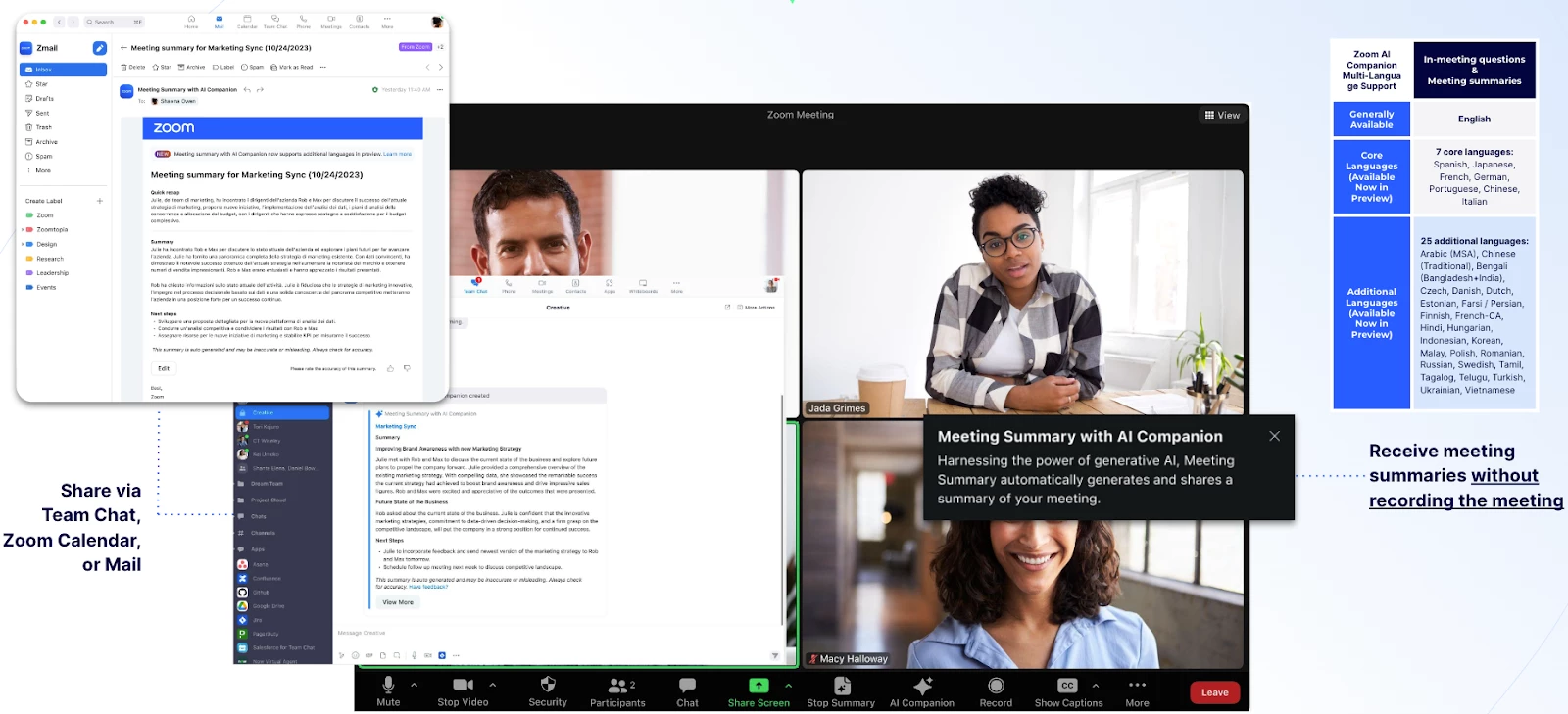The image size is (1568, 714).
Task: Rate the email summary with thumbs up
Action: [x=390, y=369]
